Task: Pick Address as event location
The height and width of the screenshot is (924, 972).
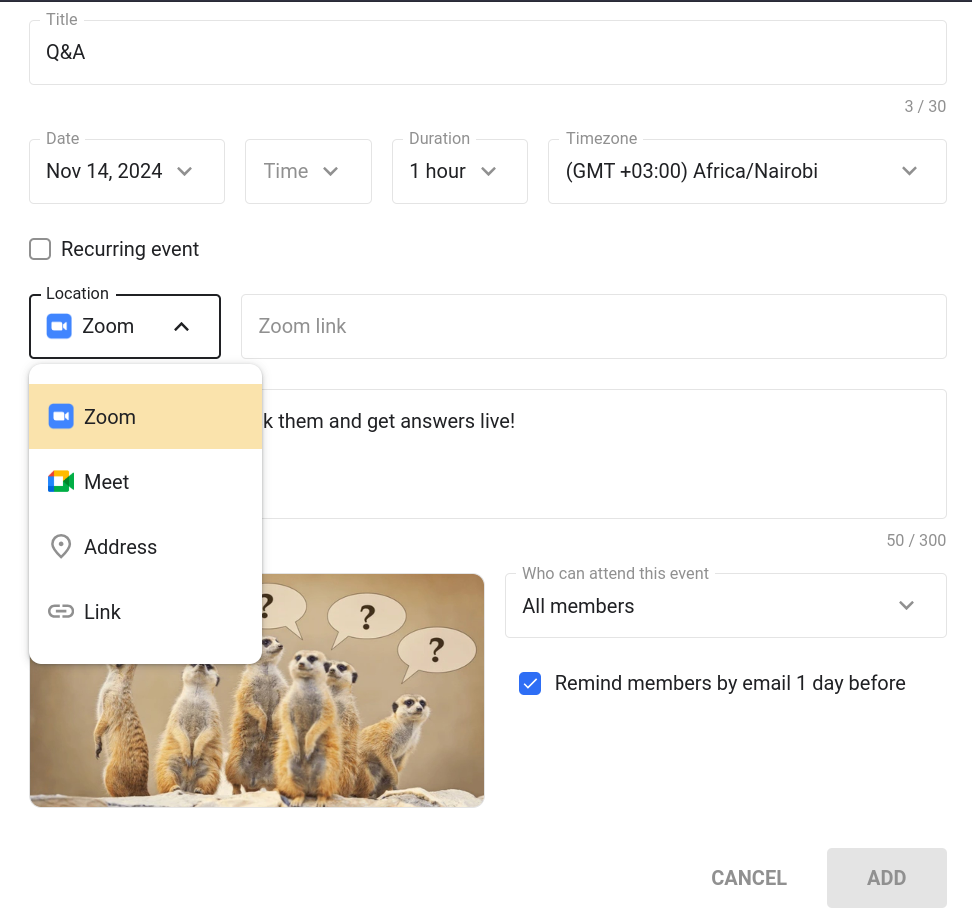Action: tap(146, 547)
